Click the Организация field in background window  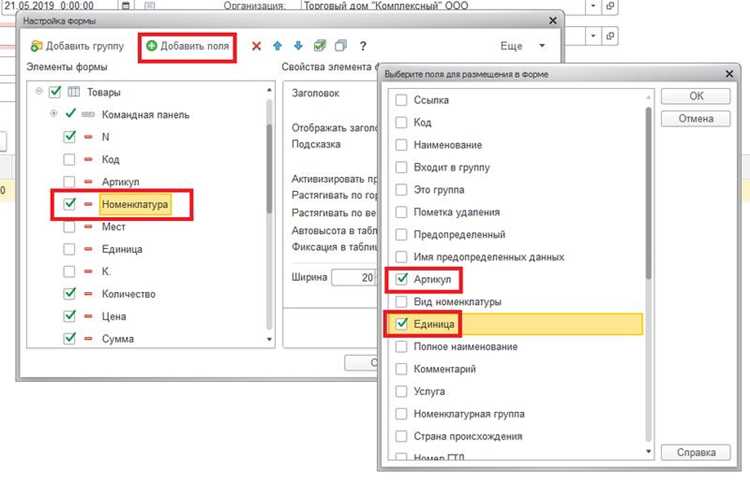pyautogui.click(x=443, y=6)
